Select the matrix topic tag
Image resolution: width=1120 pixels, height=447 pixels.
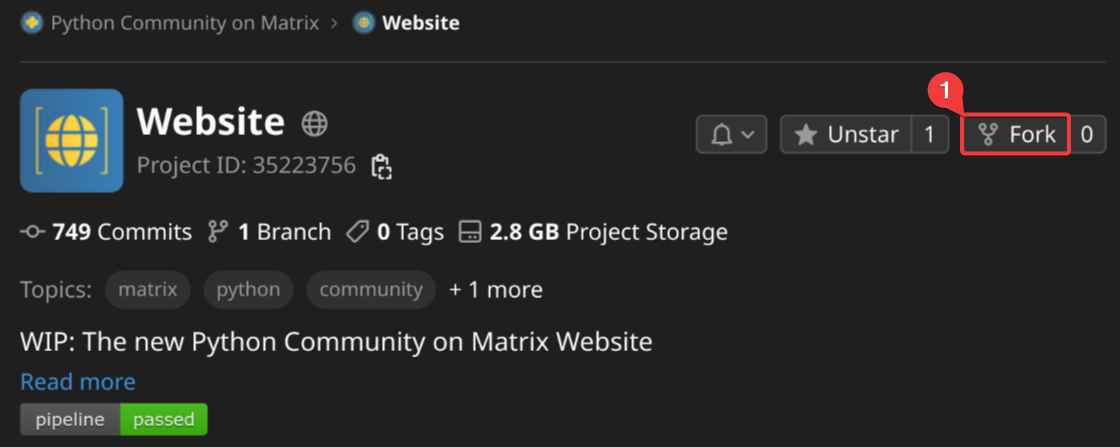point(147,290)
